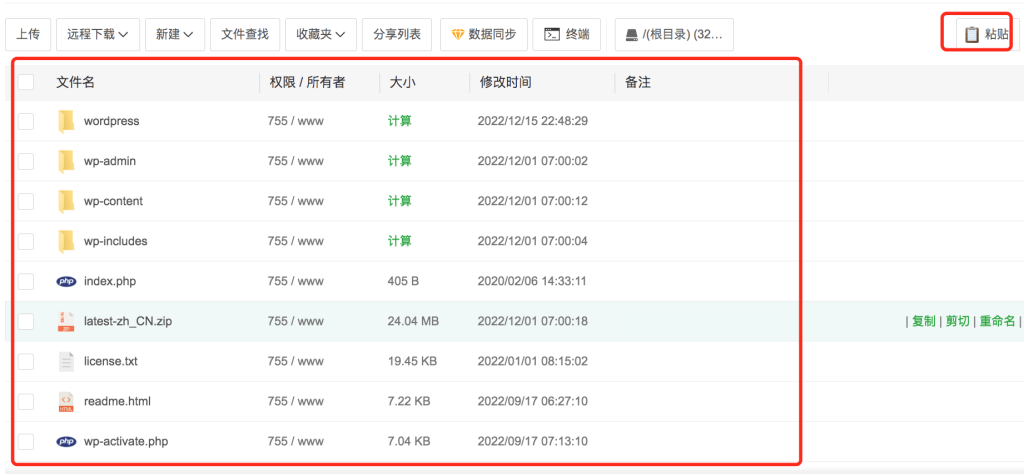The width and height of the screenshot is (1024, 476).
Task: Open the 新建 dropdown menu
Action: 175,35
